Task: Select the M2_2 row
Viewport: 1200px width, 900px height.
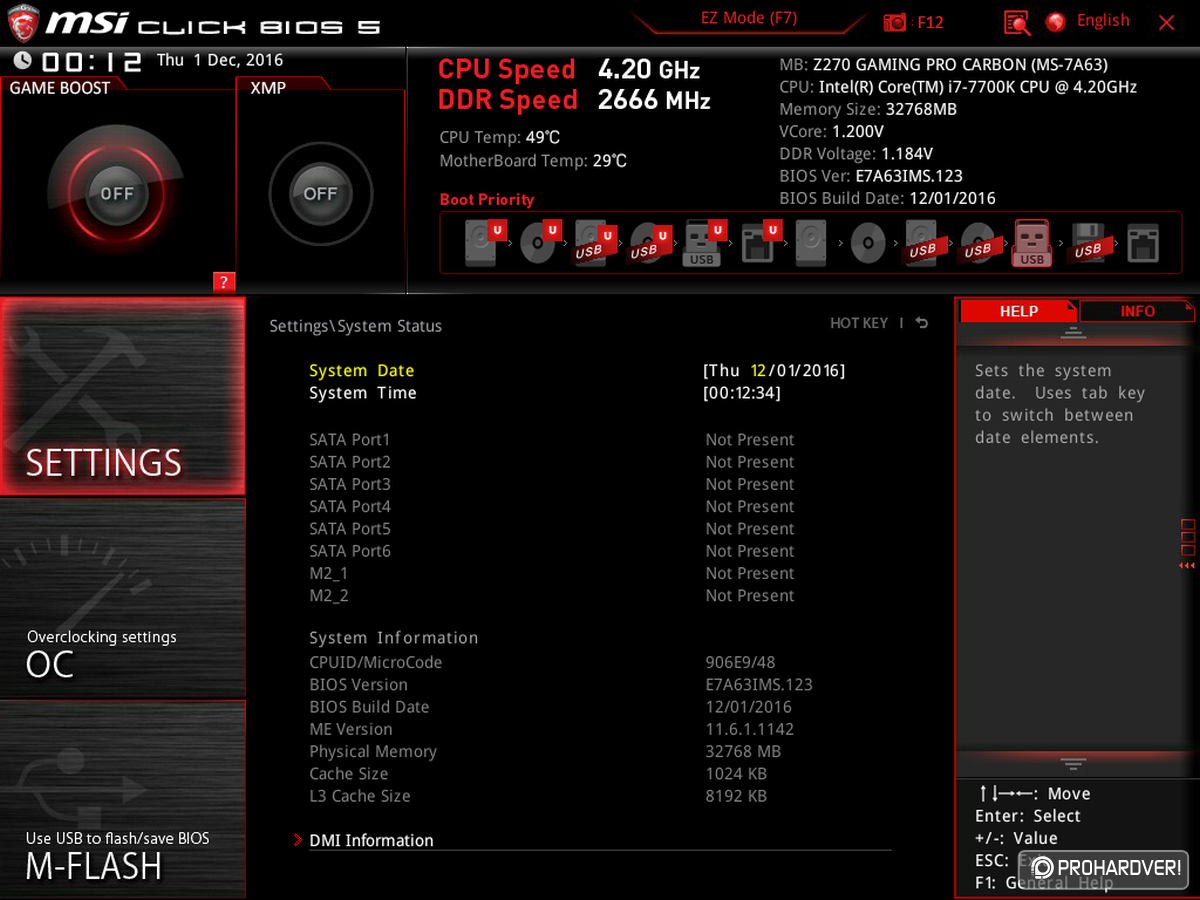Action: click(x=552, y=596)
